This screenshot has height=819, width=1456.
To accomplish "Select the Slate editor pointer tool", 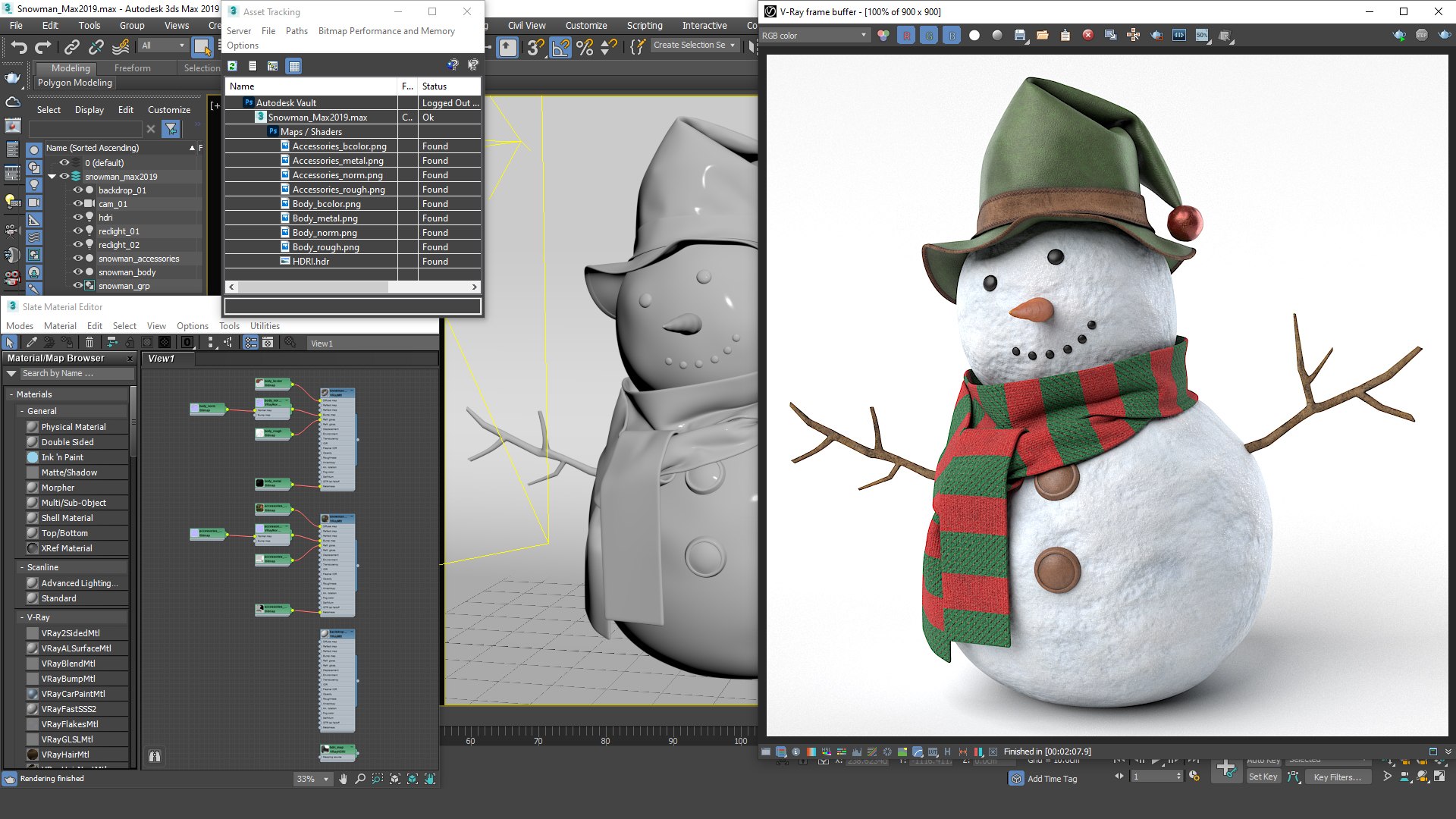I will [10, 343].
